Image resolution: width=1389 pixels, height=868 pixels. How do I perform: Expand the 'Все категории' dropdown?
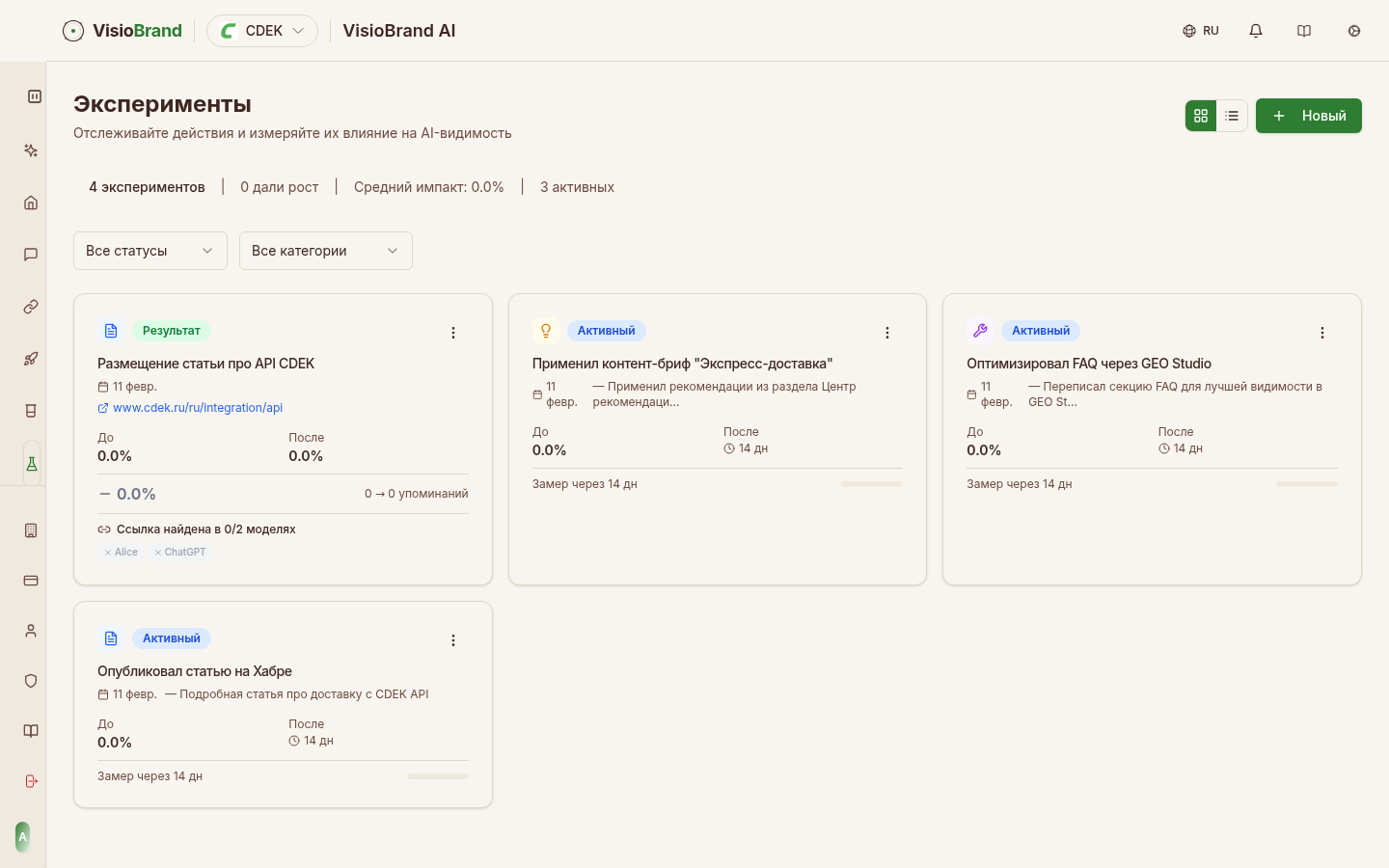[325, 251]
